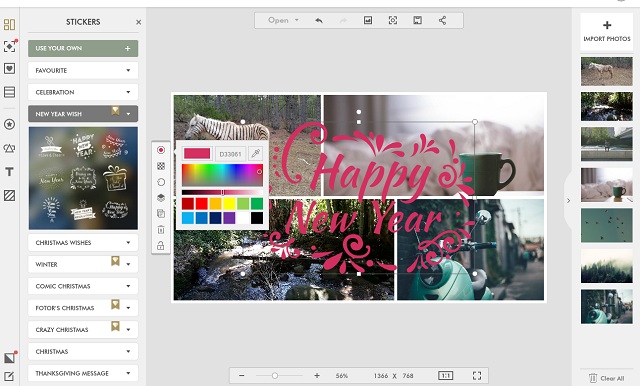This screenshot has height=386, width=640.
Task: Select the zebra photo thumbnail
Action: pyautogui.click(x=607, y=71)
